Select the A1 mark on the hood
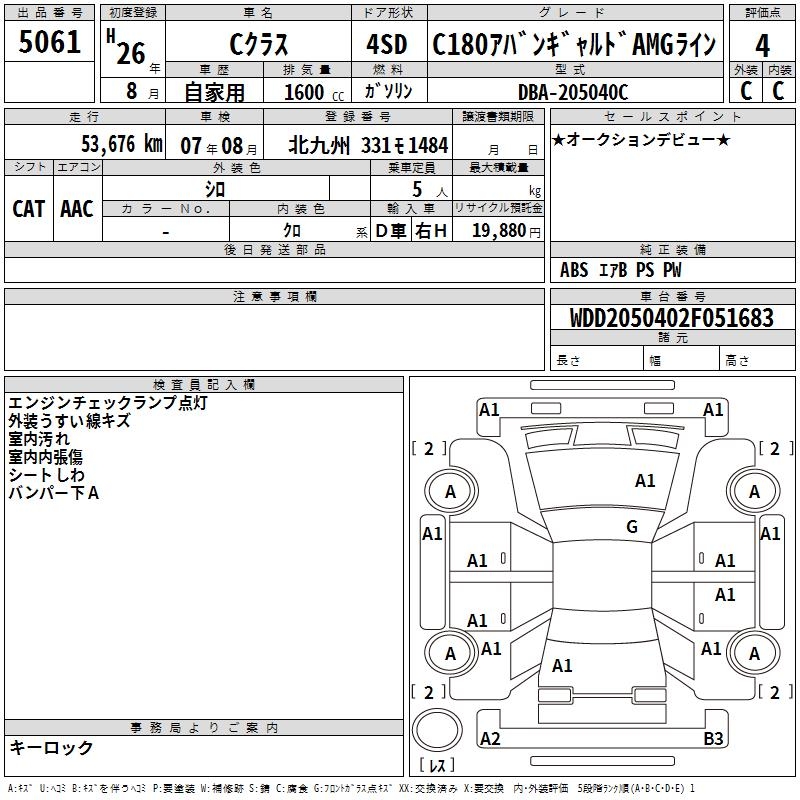The height and width of the screenshot is (800, 800). 645,481
